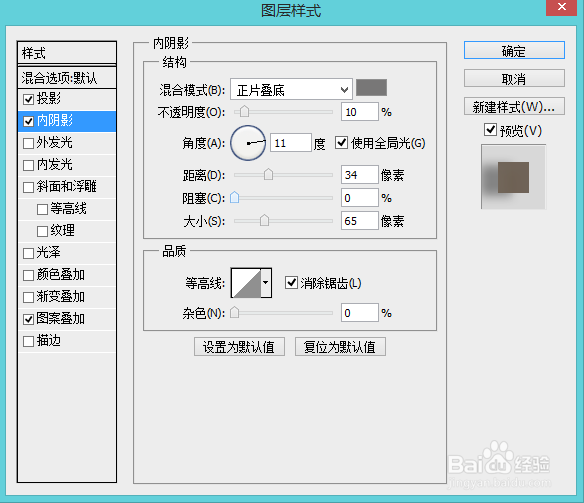Click the size value field showing 65
The image size is (584, 503).
(x=360, y=221)
